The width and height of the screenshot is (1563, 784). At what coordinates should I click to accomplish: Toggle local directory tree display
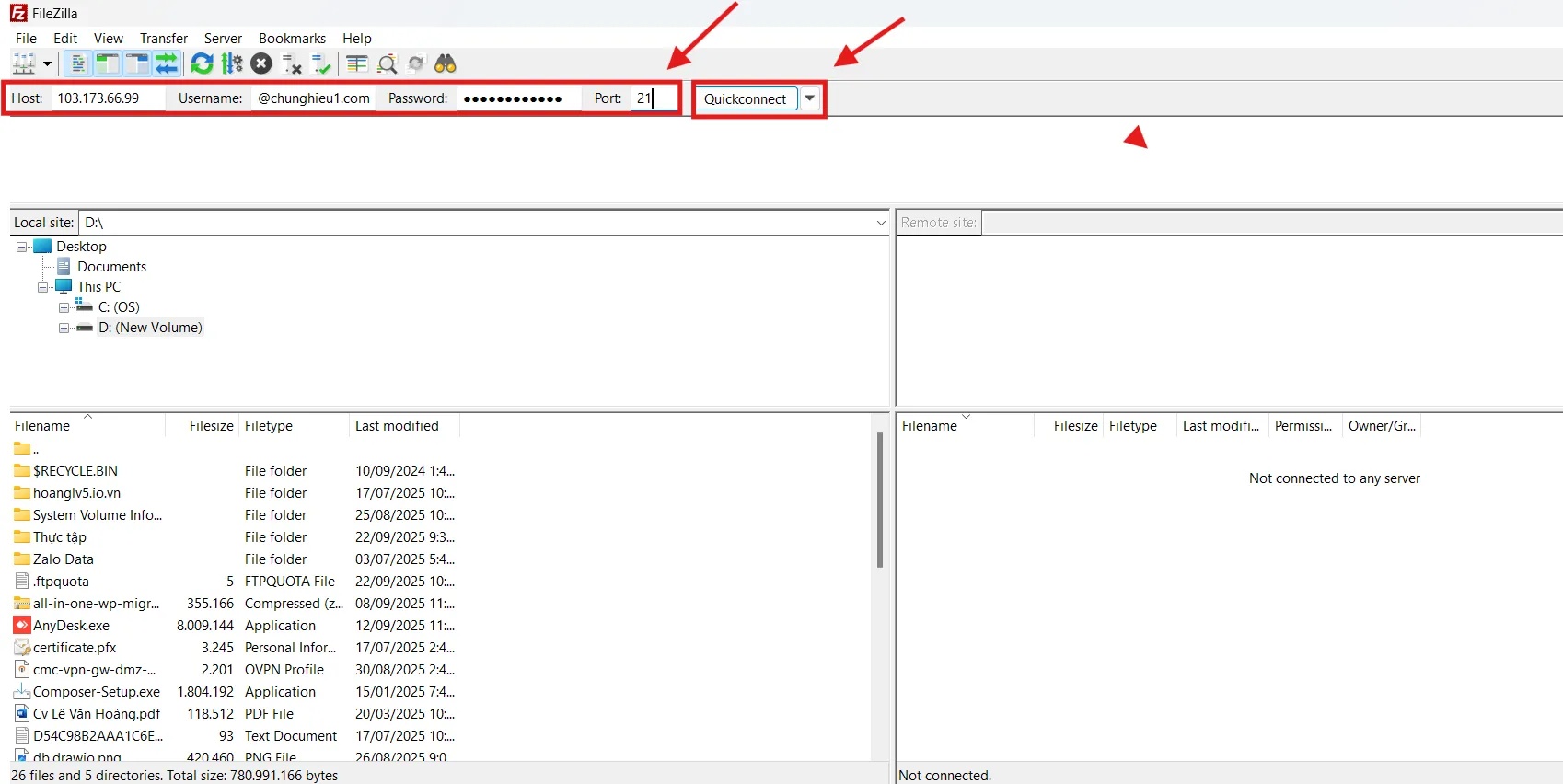coord(108,63)
